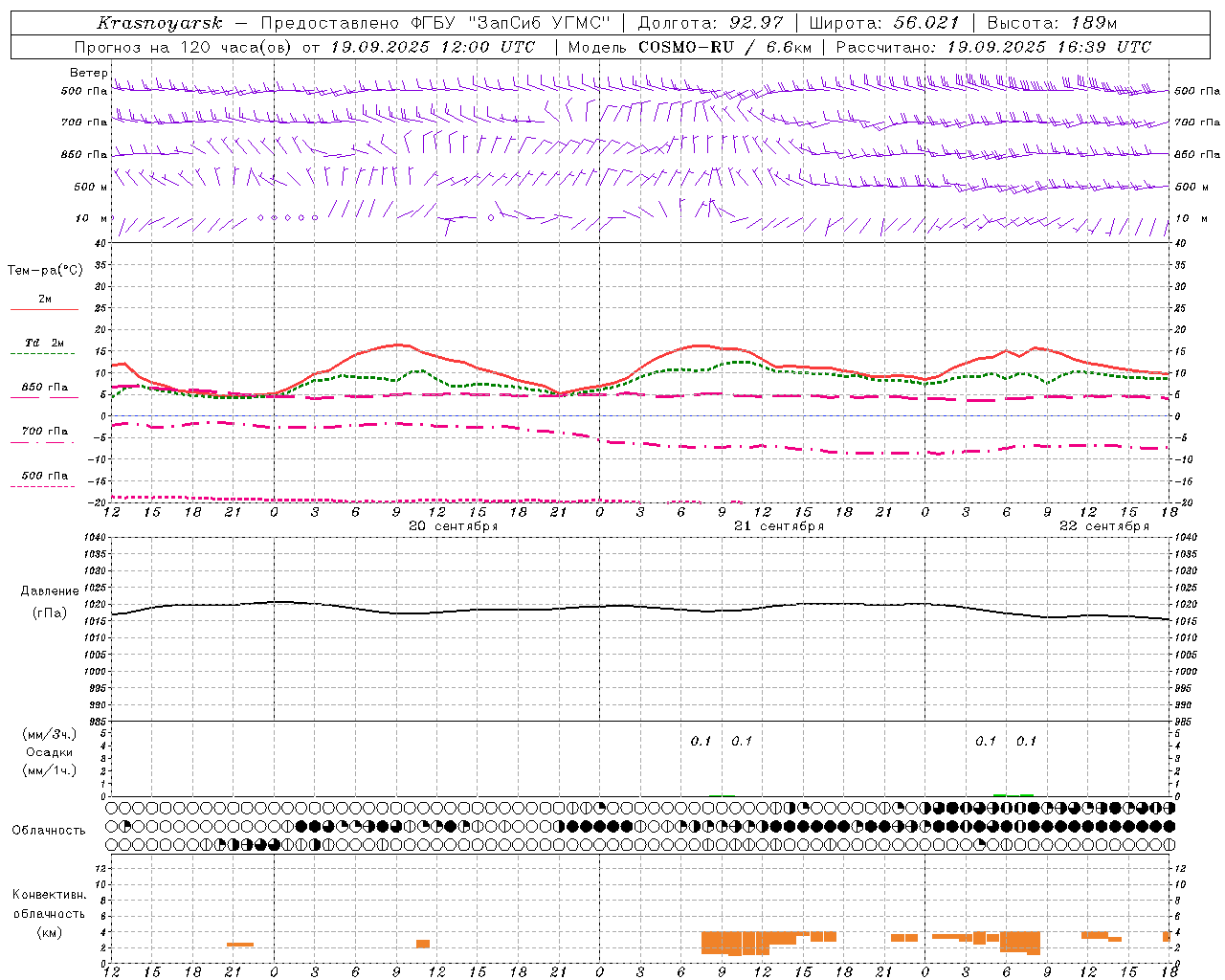
Task: Select the "Td 2м" legend entry
Action: [45, 343]
